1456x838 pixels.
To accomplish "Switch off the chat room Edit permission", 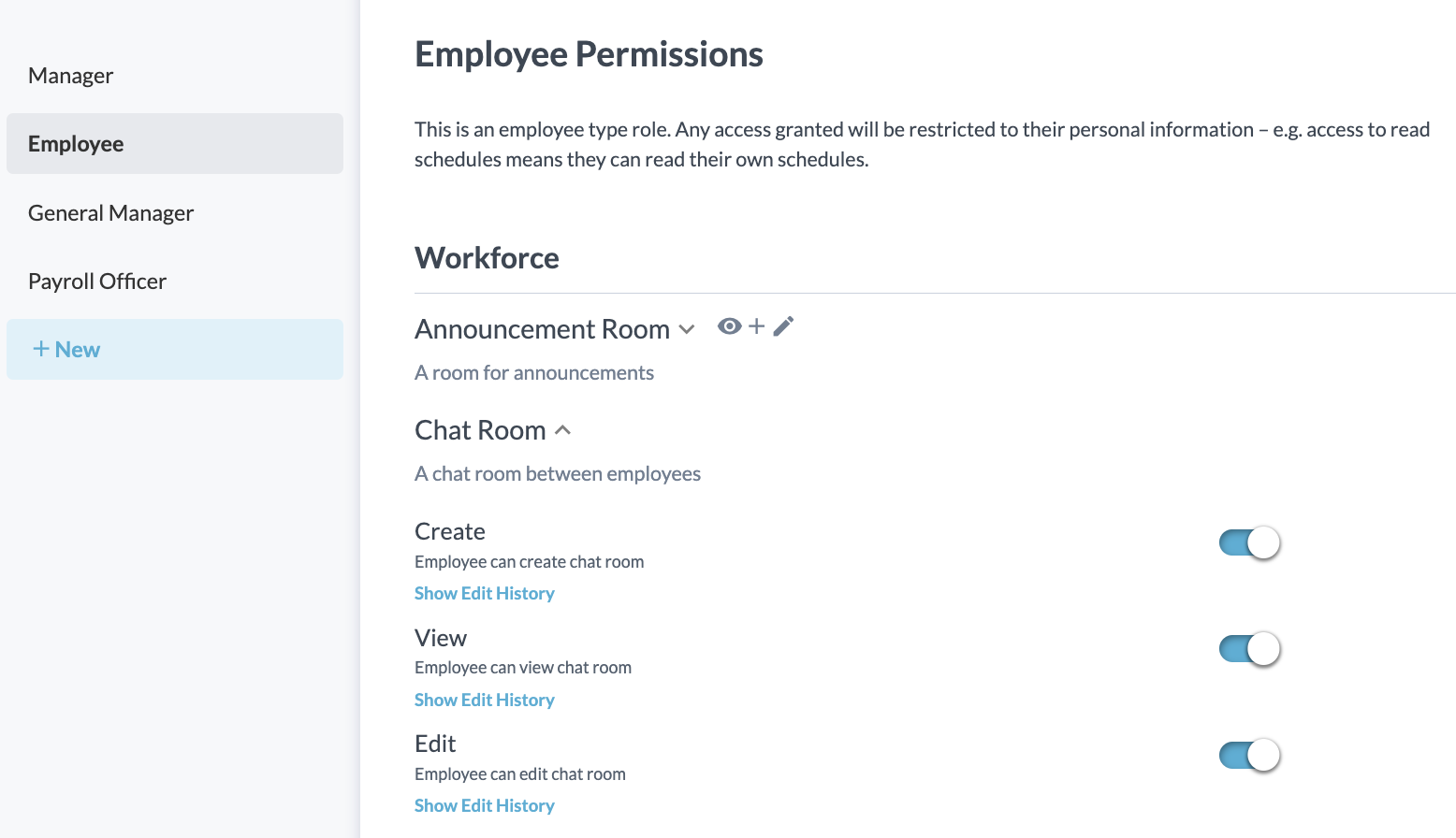I will 1249,755.
